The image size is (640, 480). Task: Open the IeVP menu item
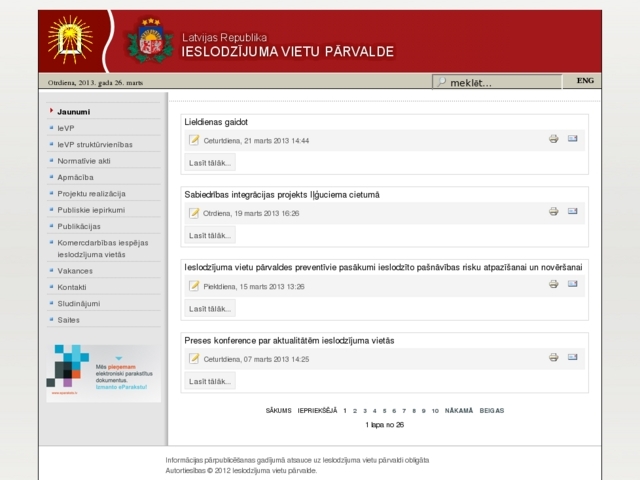pos(66,128)
